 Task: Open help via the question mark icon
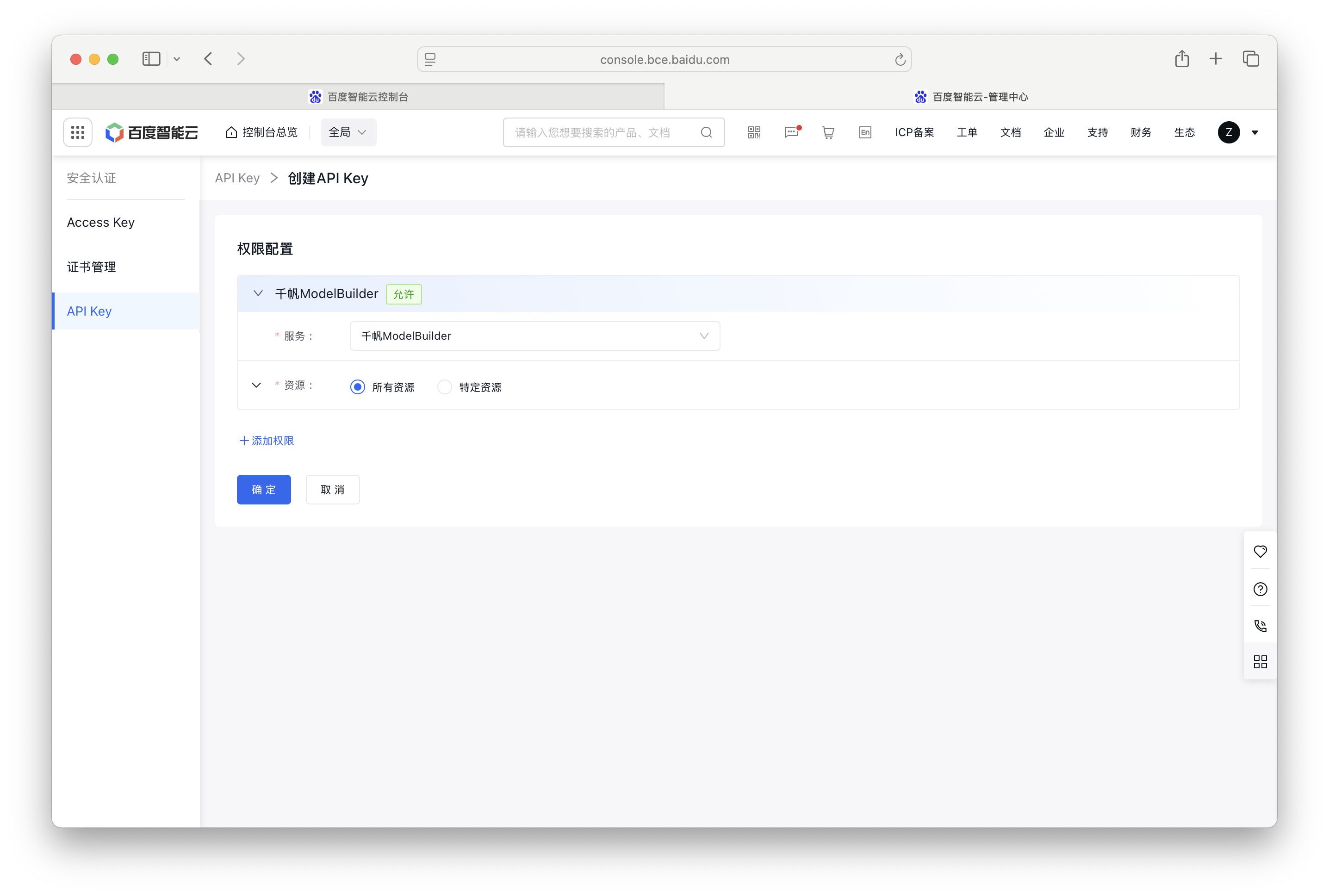click(x=1261, y=589)
